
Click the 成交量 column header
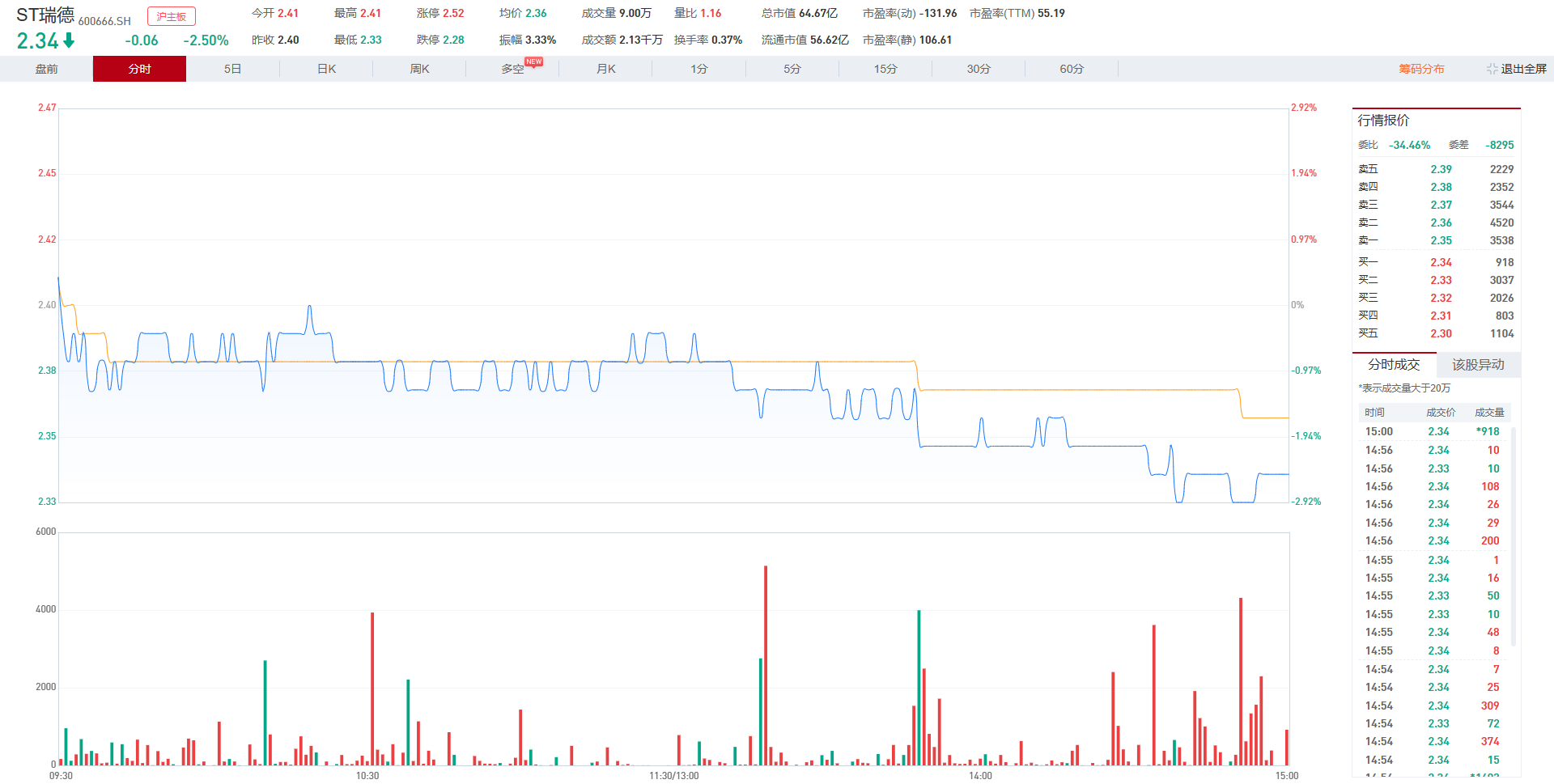[x=1489, y=413]
